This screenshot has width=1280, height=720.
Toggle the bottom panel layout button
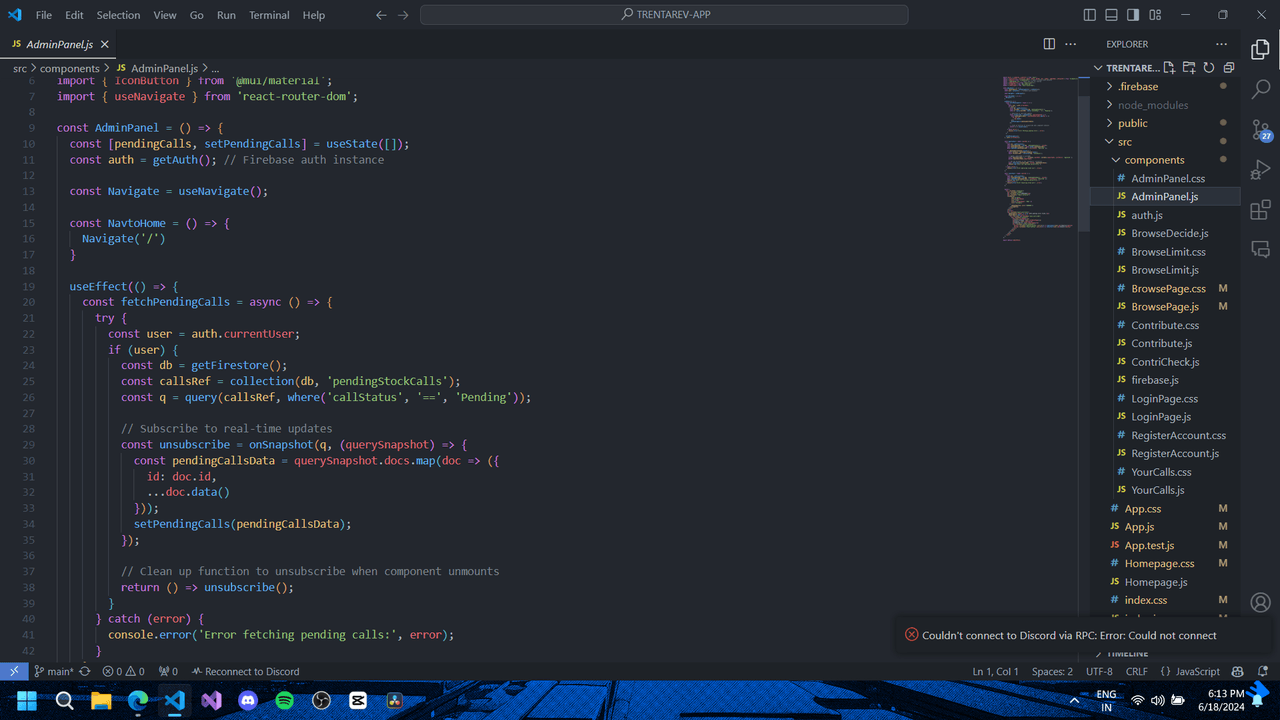pyautogui.click(x=1111, y=15)
